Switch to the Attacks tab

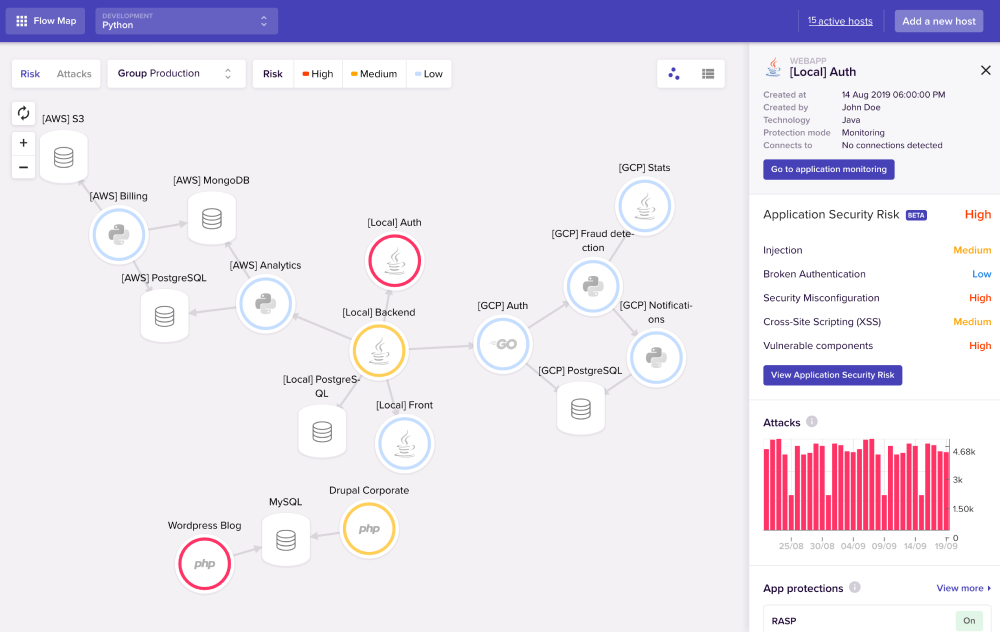74,74
